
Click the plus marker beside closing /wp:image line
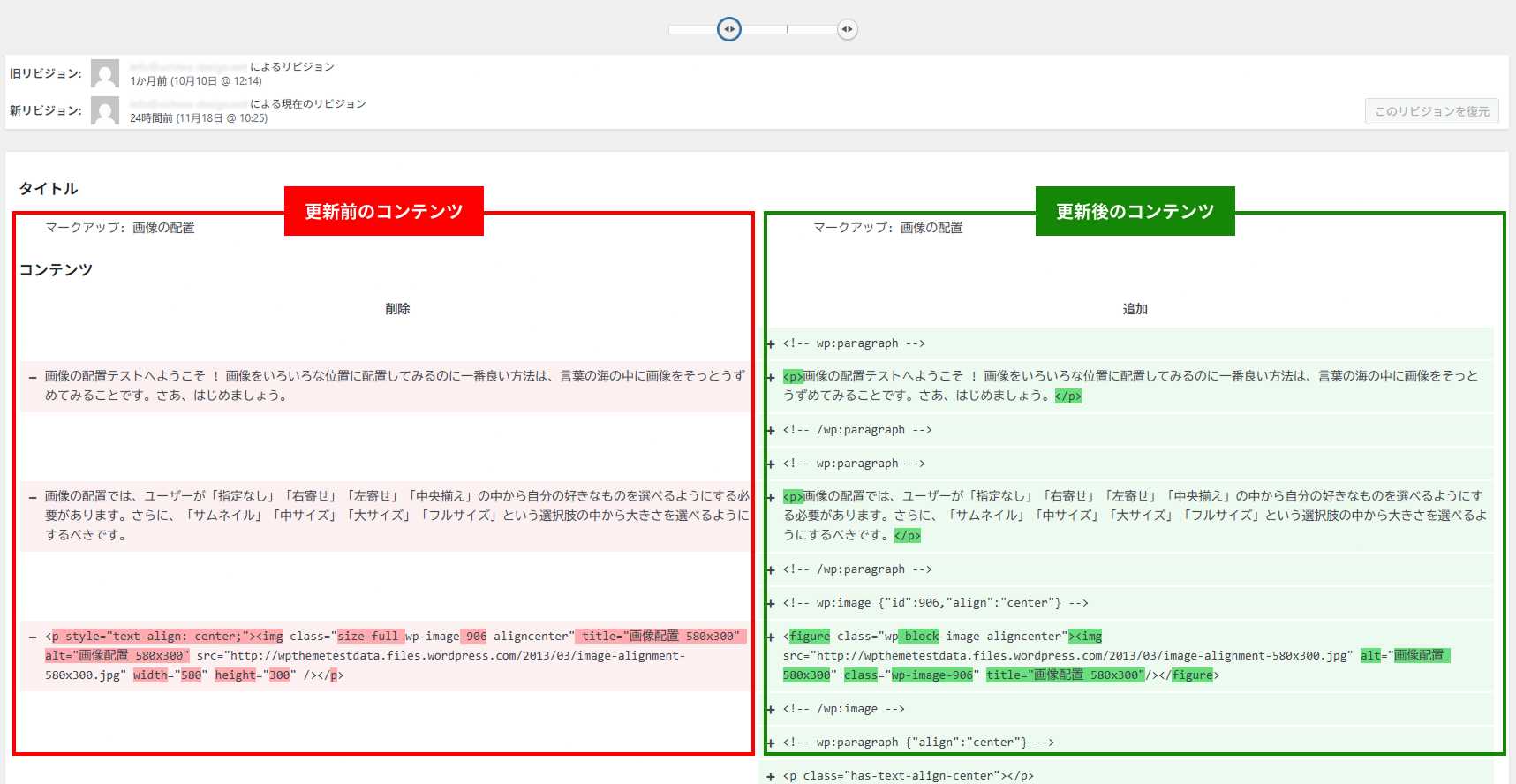771,710
